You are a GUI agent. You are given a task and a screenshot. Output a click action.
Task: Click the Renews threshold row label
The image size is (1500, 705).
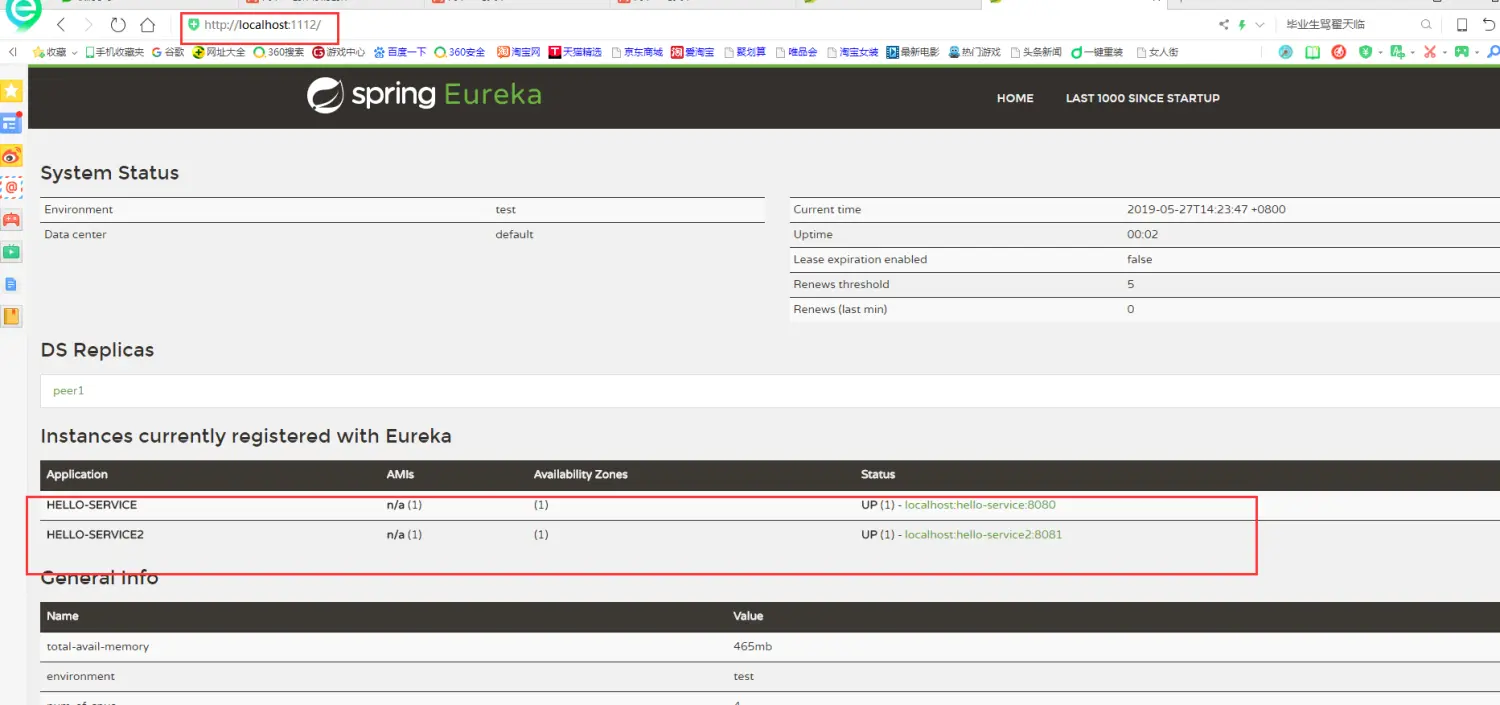click(841, 285)
